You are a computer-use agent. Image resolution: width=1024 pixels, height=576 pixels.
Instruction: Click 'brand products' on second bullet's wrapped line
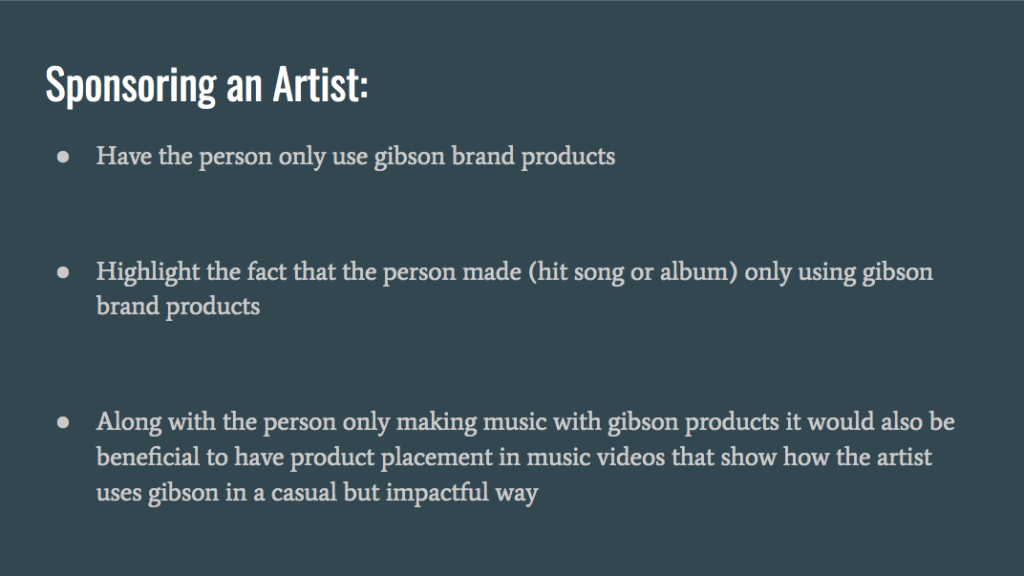[x=178, y=306]
